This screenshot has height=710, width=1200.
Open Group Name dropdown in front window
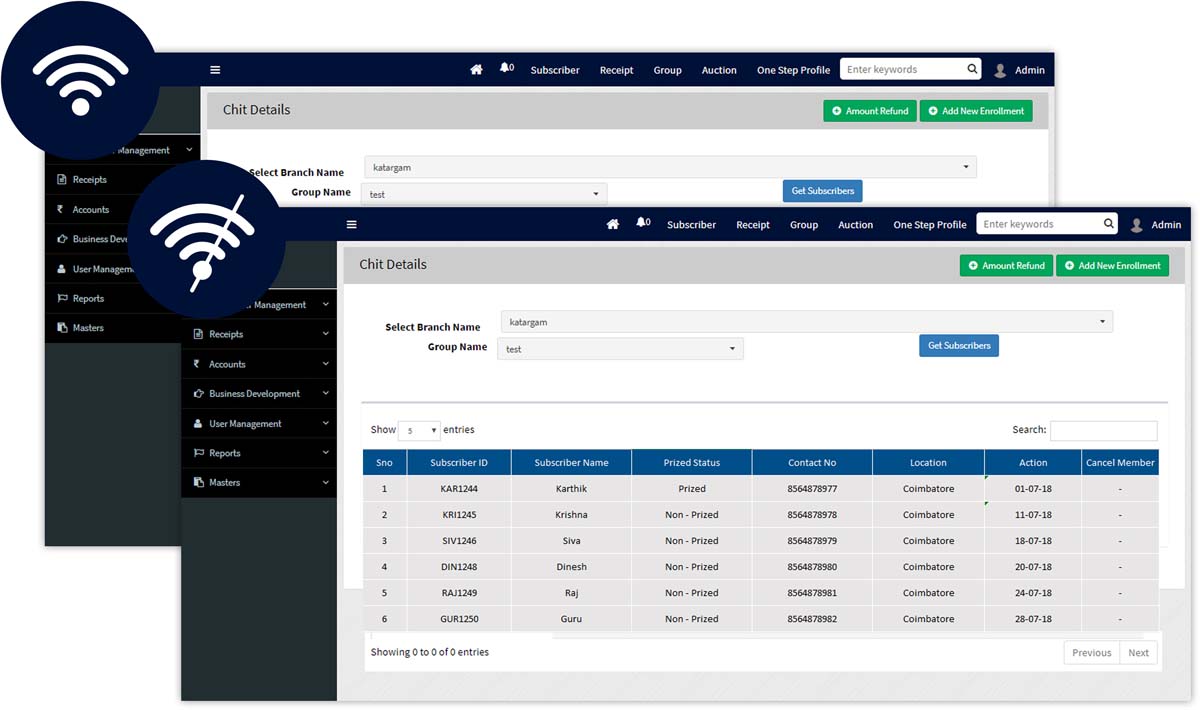pos(620,349)
